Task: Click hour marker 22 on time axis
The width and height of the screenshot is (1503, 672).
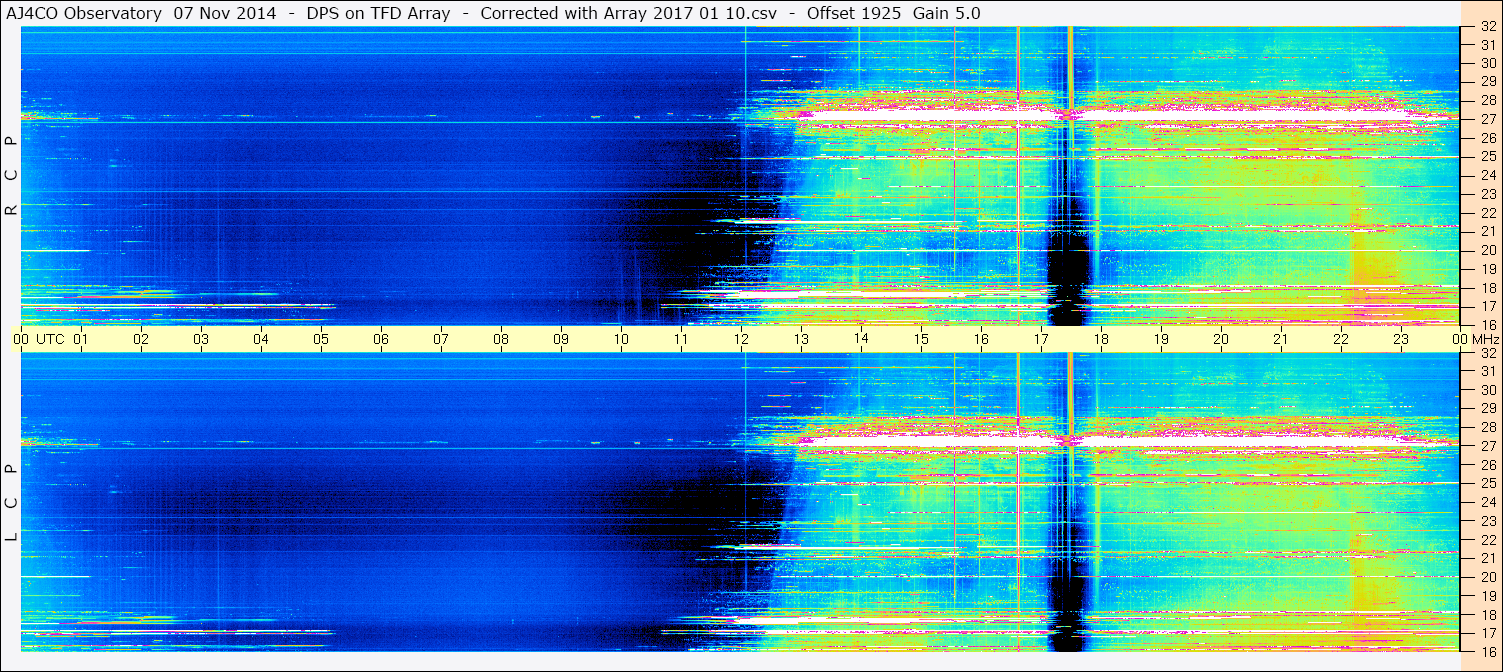Action: tap(1341, 339)
